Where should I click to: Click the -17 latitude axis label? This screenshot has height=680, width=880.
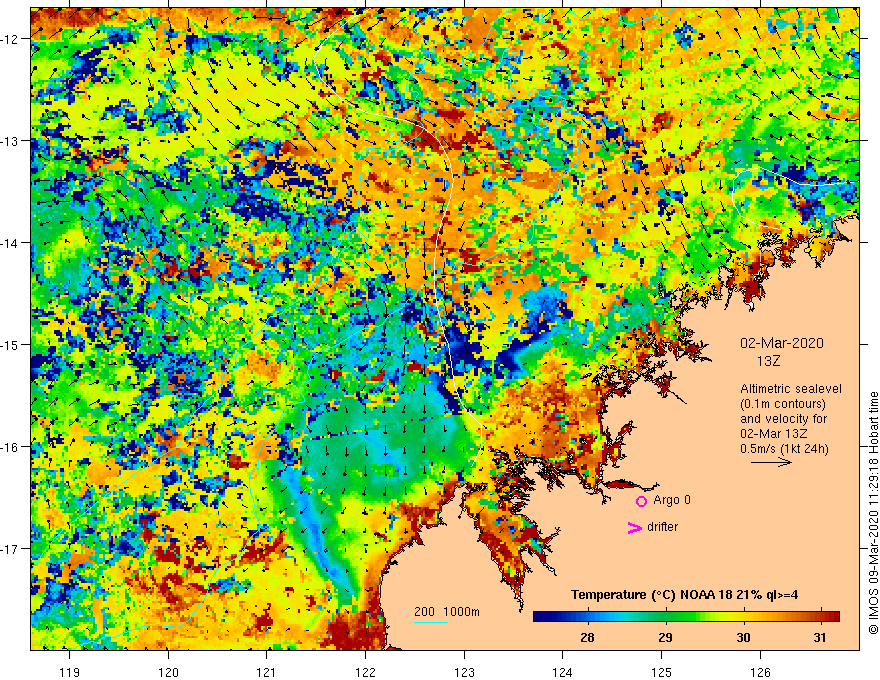click(10, 549)
